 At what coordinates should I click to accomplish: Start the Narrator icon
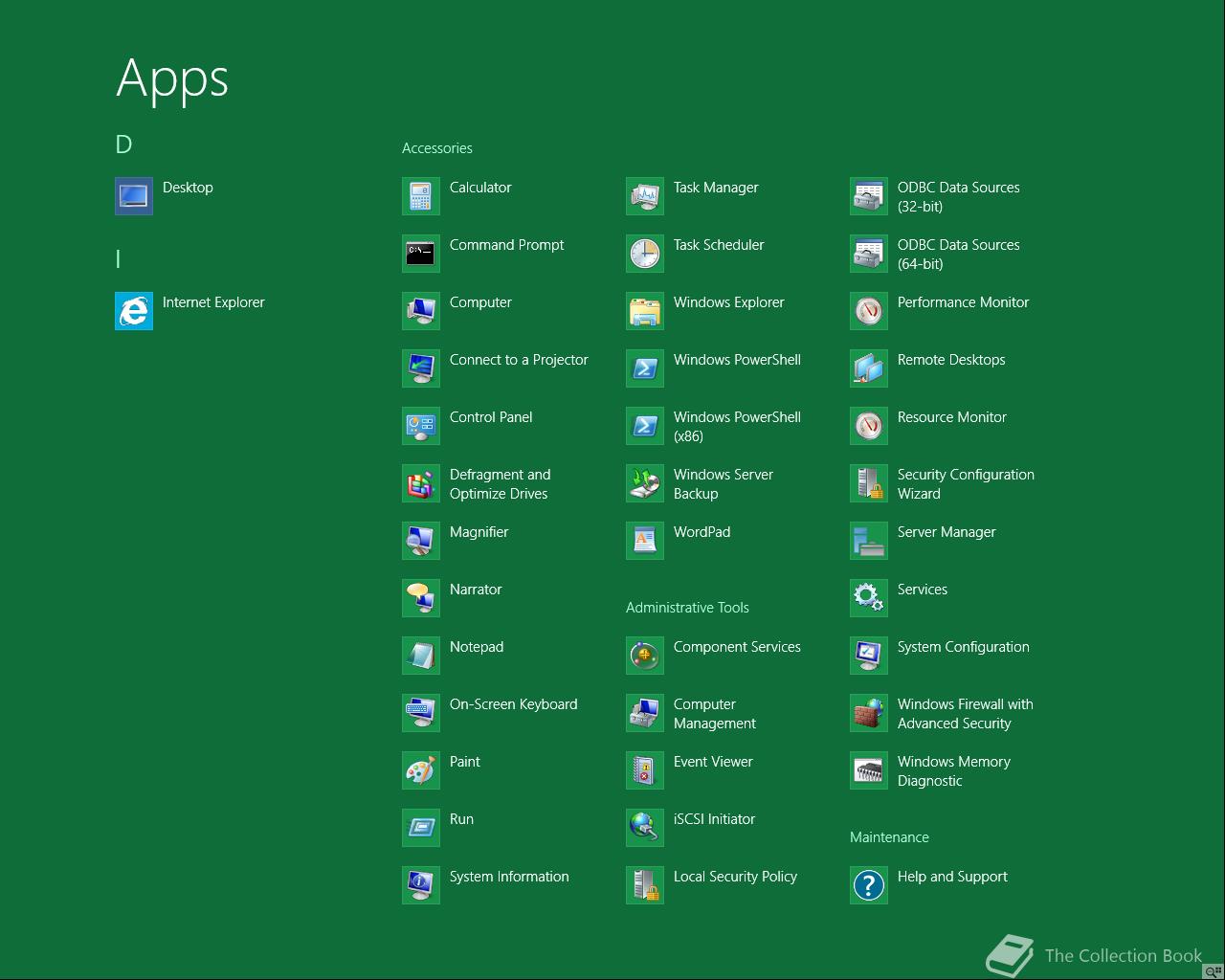[x=421, y=598]
